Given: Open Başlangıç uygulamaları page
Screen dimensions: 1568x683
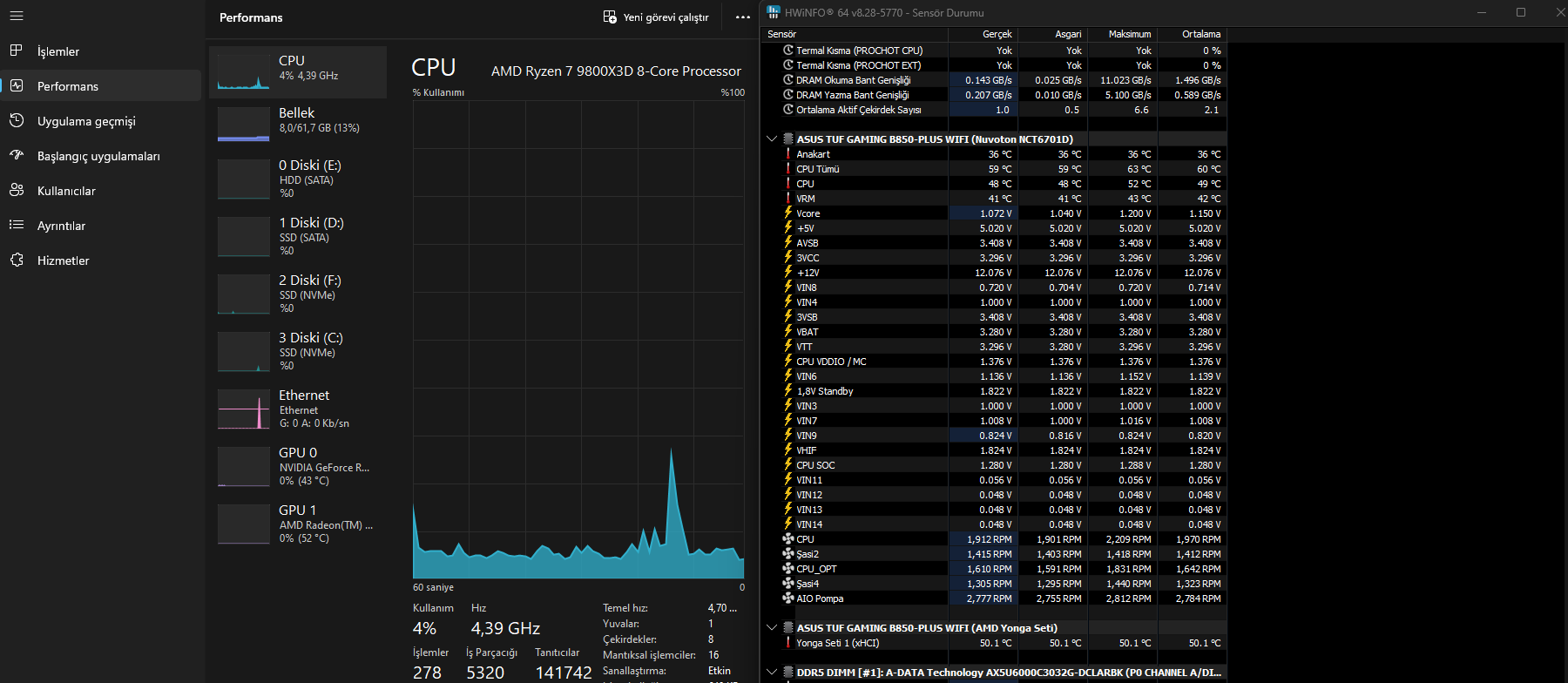Looking at the screenshot, I should tap(101, 156).
